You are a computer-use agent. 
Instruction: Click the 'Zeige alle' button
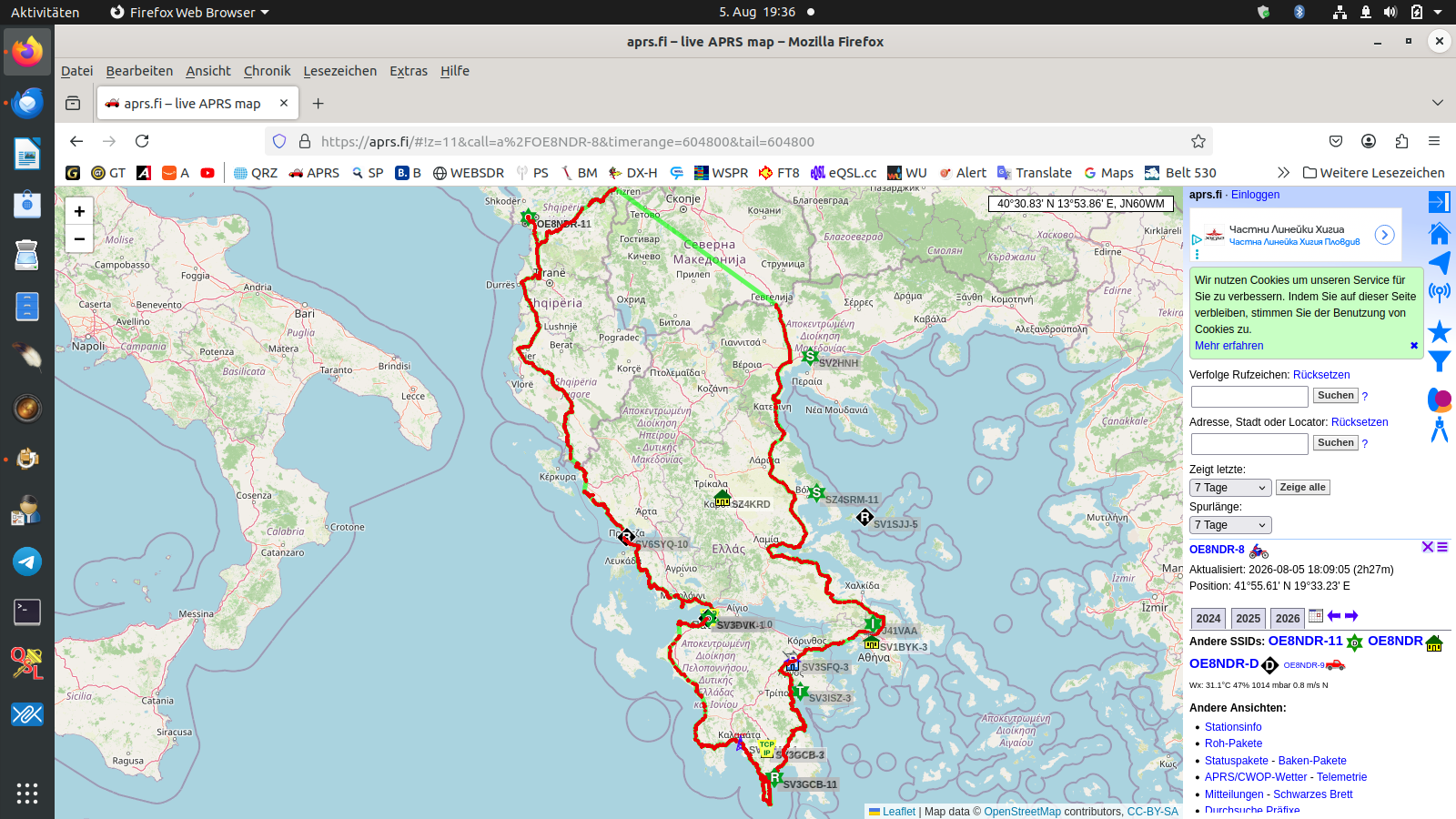tap(1302, 488)
